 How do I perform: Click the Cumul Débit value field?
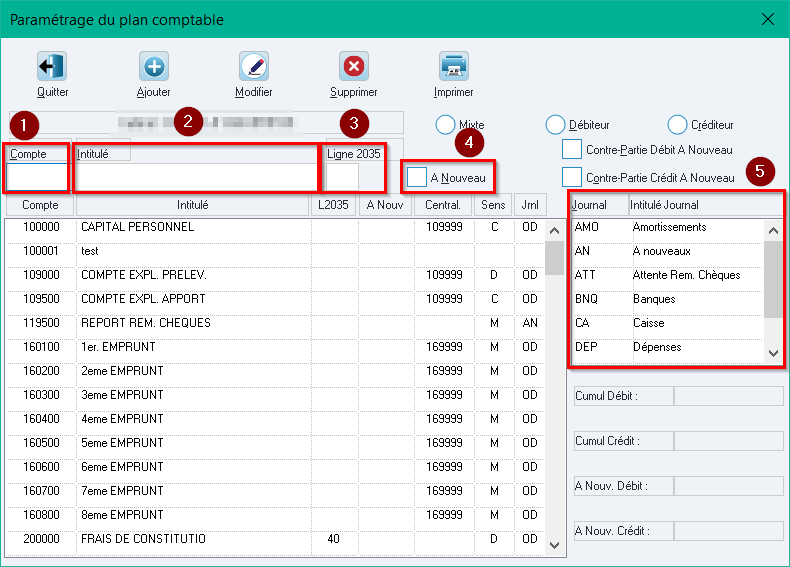click(729, 396)
